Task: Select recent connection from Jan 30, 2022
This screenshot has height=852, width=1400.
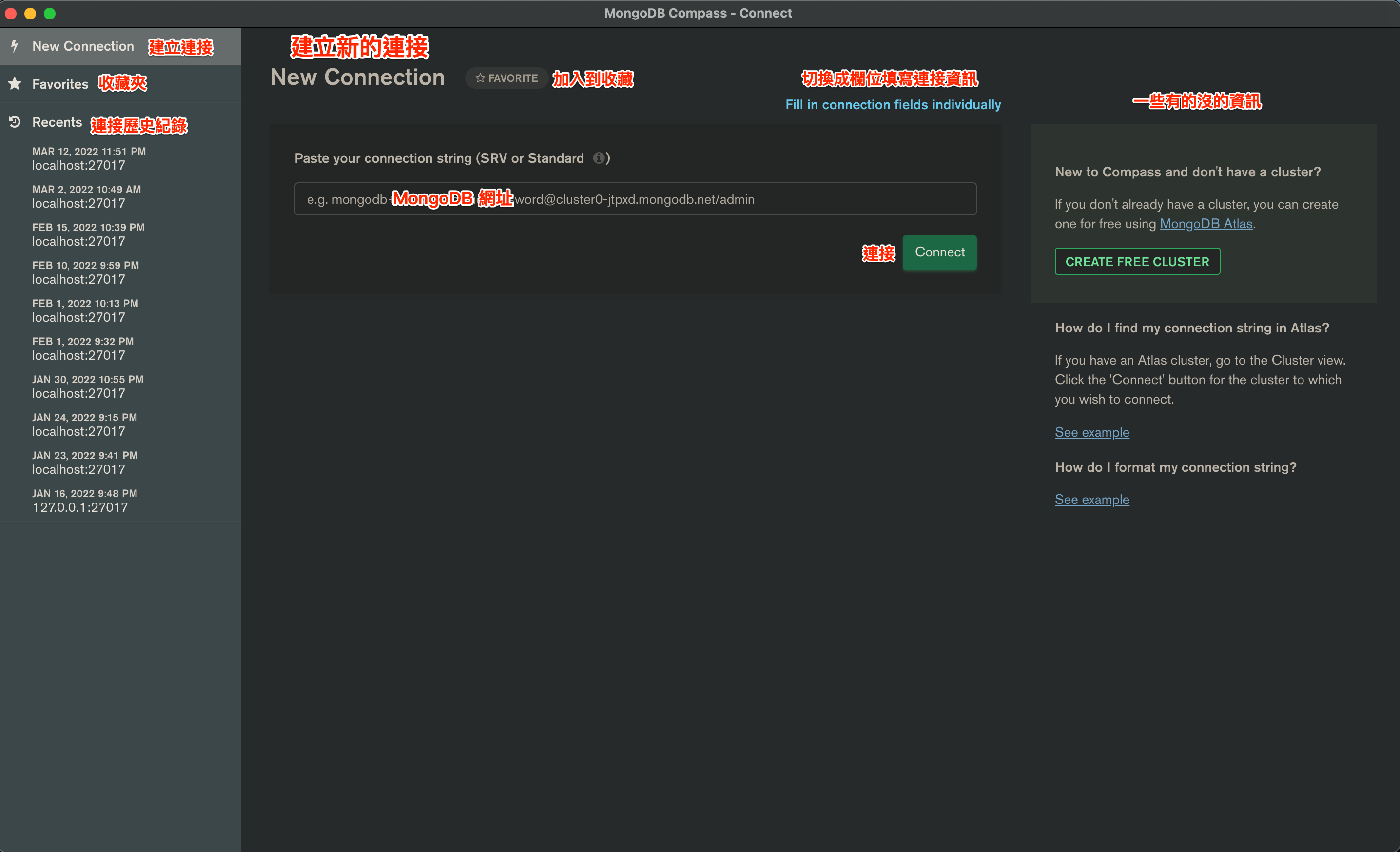Action: pos(88,387)
